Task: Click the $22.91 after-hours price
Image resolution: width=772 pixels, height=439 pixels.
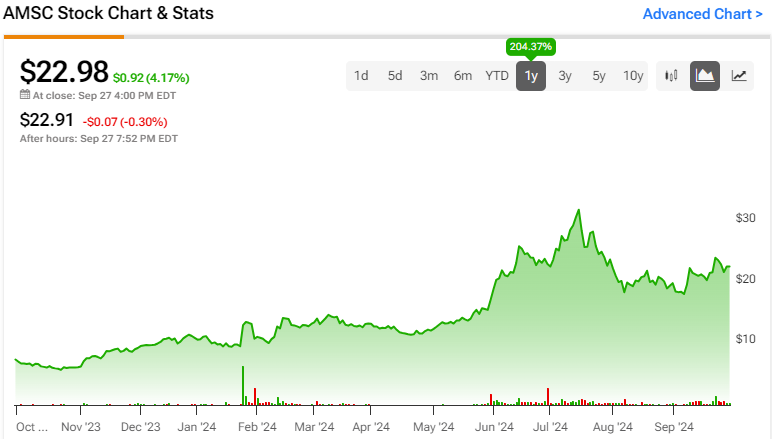Action: [x=47, y=120]
